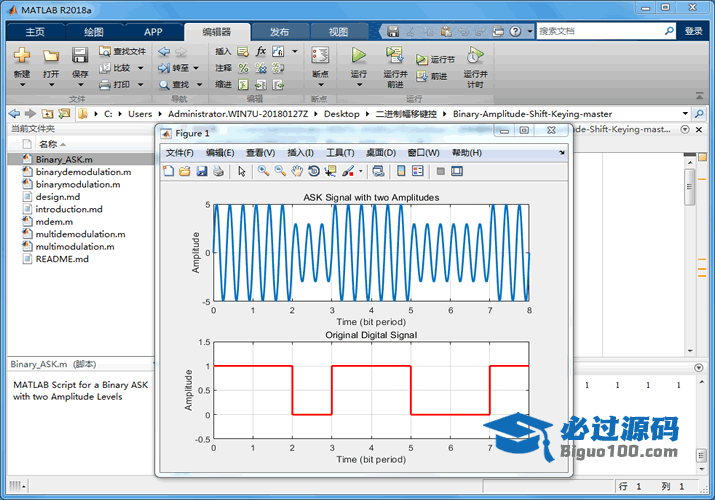
Task: Open the Print (打印) dropdown arrow
Action: 140,84
